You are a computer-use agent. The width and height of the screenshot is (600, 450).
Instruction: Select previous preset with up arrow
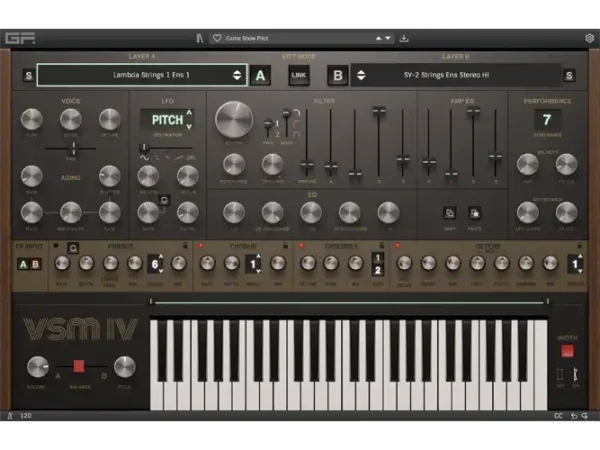(x=378, y=38)
